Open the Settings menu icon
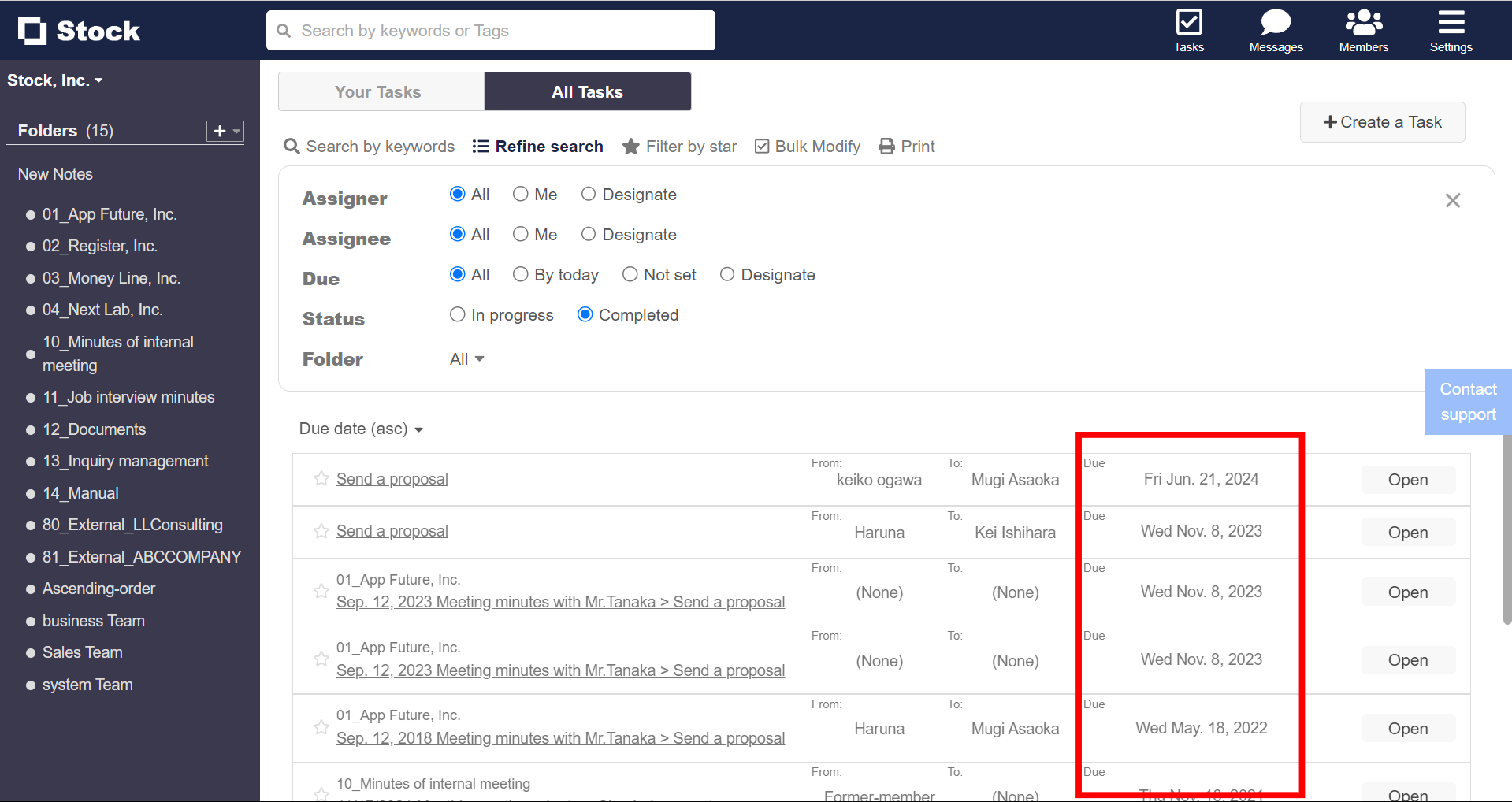The height and width of the screenshot is (802, 1512). [x=1450, y=21]
